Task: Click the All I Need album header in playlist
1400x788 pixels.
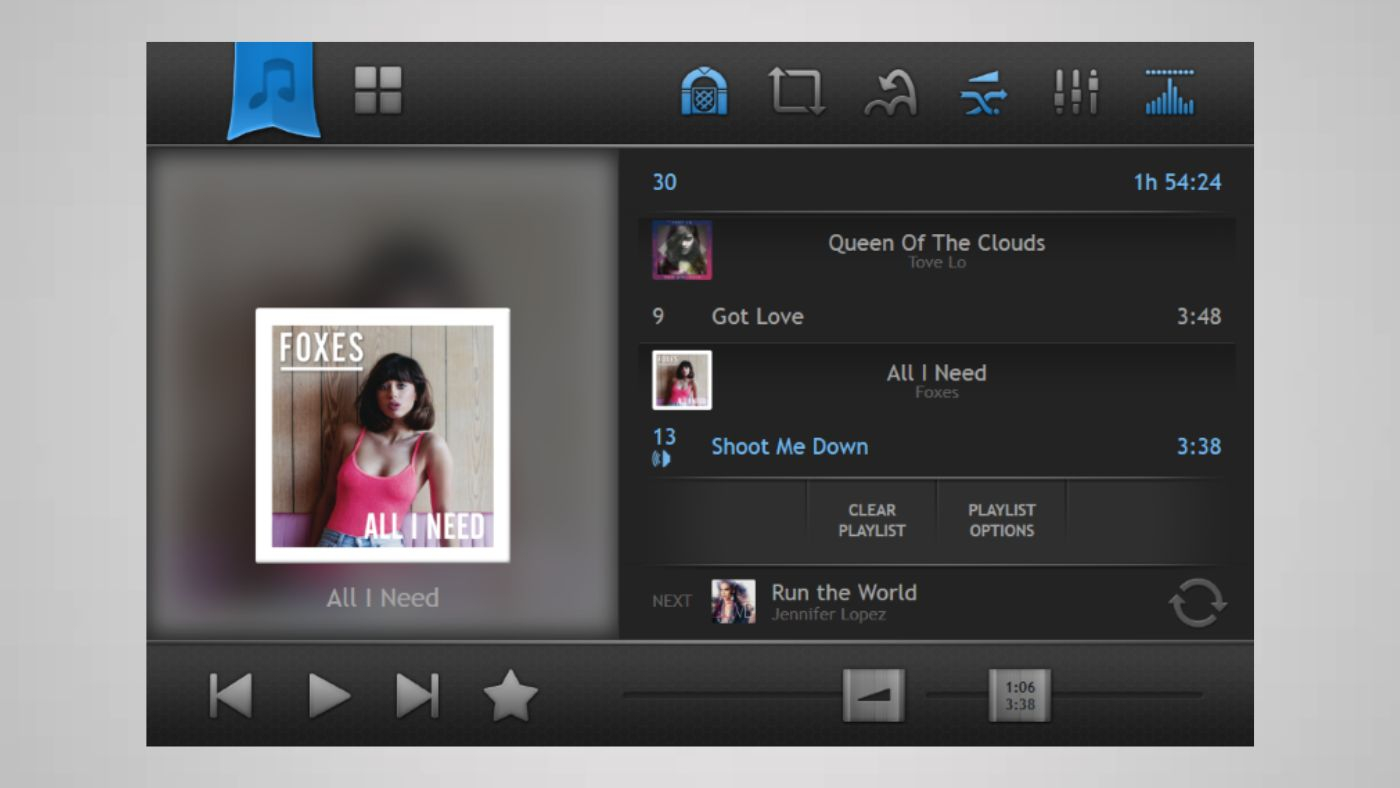Action: 937,380
